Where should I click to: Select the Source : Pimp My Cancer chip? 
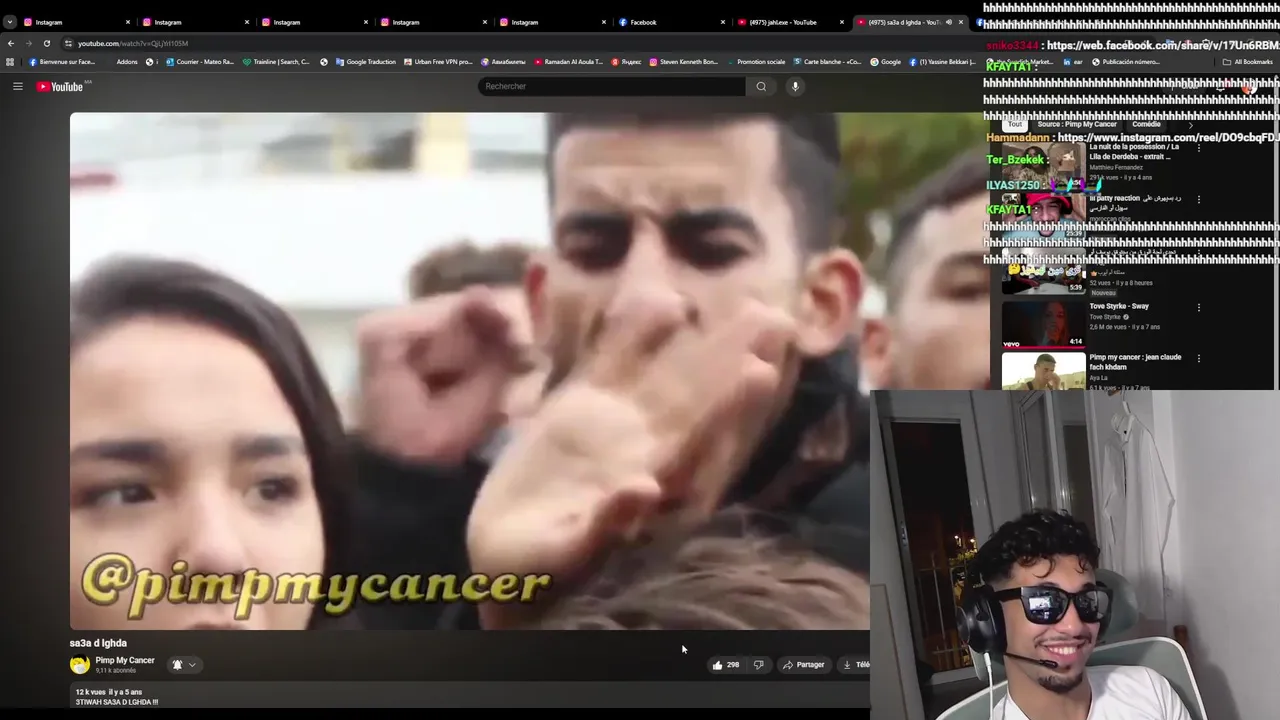[x=1077, y=124]
